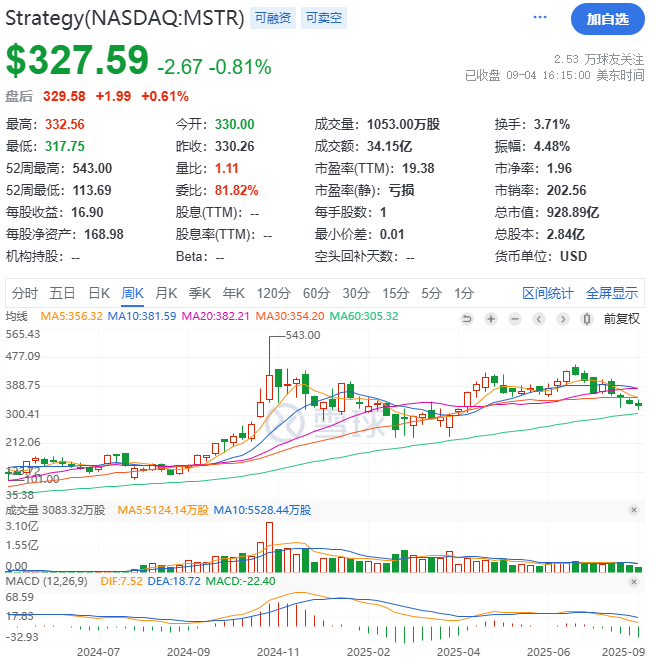Click the MA5:5124.14万股 volume average
Viewport: 656px width, 664px height.
[163, 510]
